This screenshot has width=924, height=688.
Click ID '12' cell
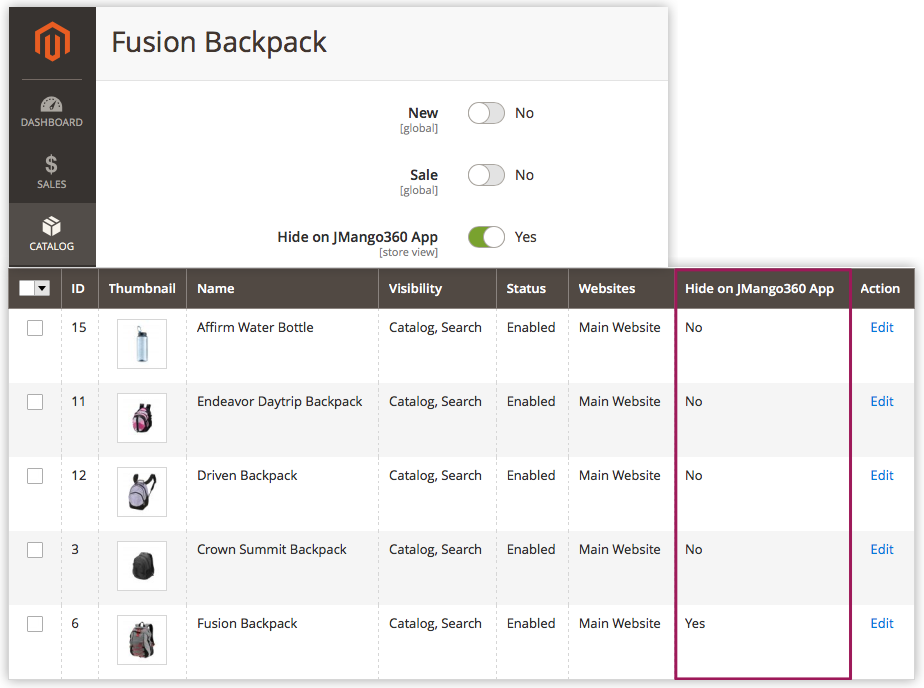[78, 475]
